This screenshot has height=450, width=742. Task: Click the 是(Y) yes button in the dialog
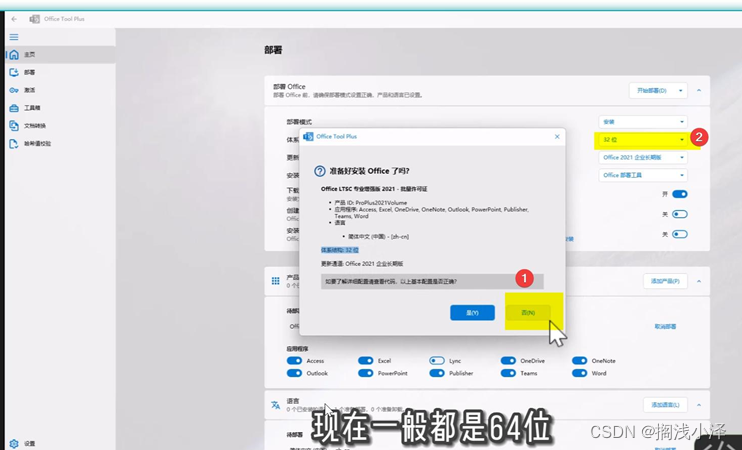coord(472,312)
